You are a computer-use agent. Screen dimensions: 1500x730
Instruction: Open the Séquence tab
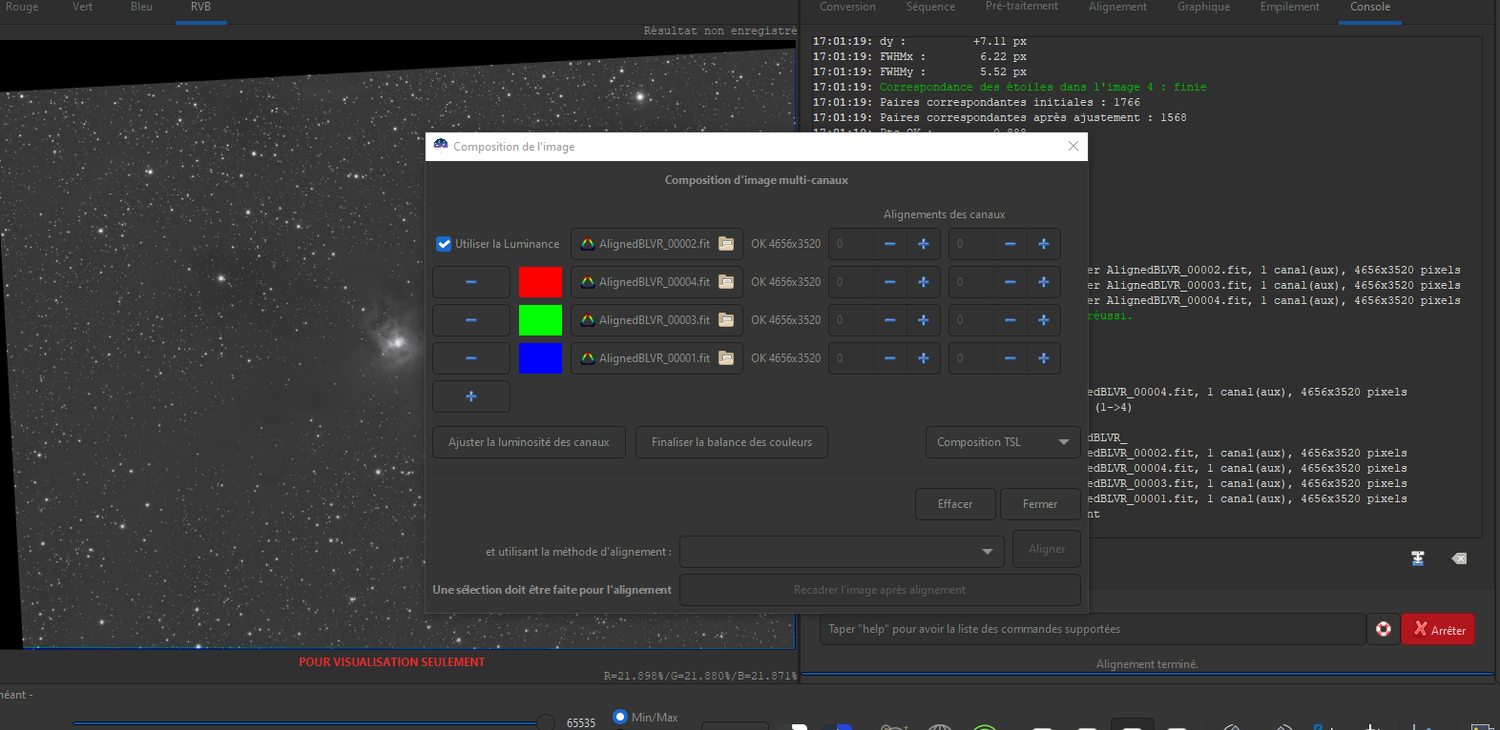tap(931, 8)
